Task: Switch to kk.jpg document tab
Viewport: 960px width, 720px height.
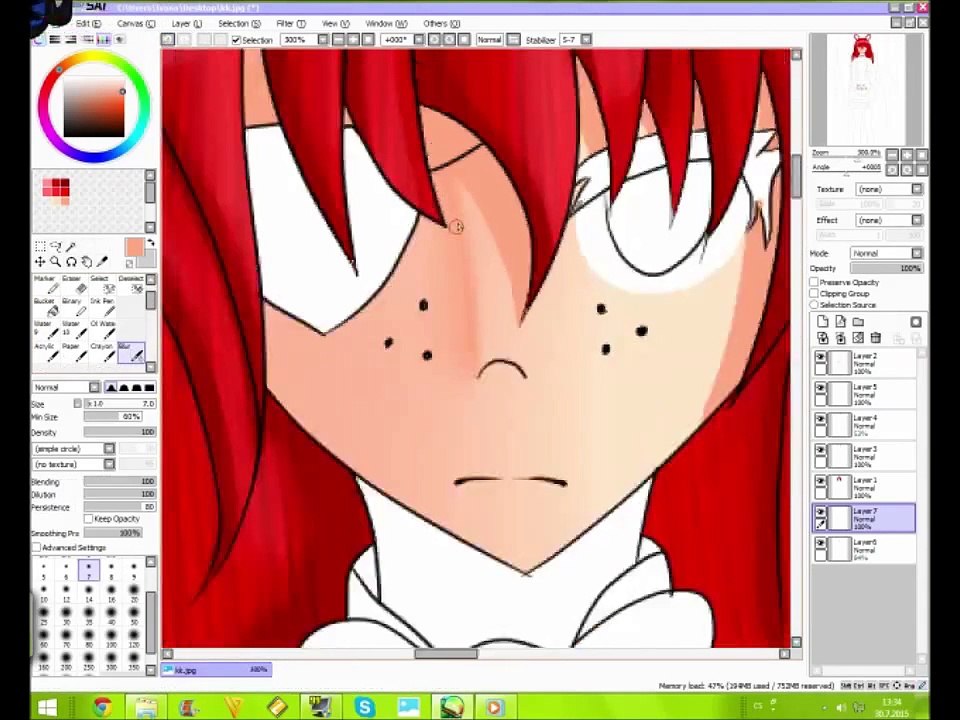Action: pos(216,670)
